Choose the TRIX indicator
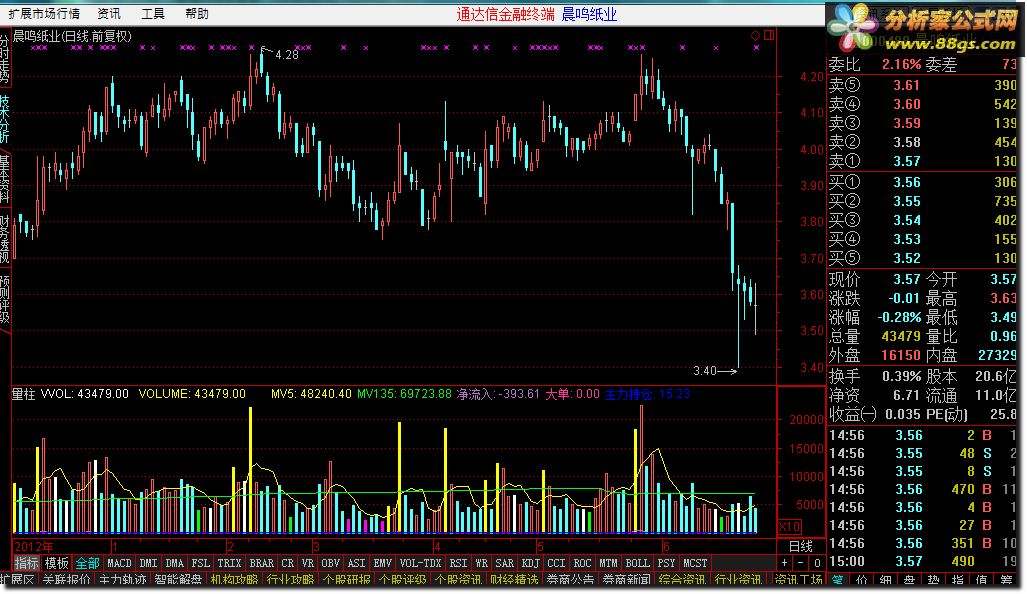1027x594 pixels. tap(229, 563)
